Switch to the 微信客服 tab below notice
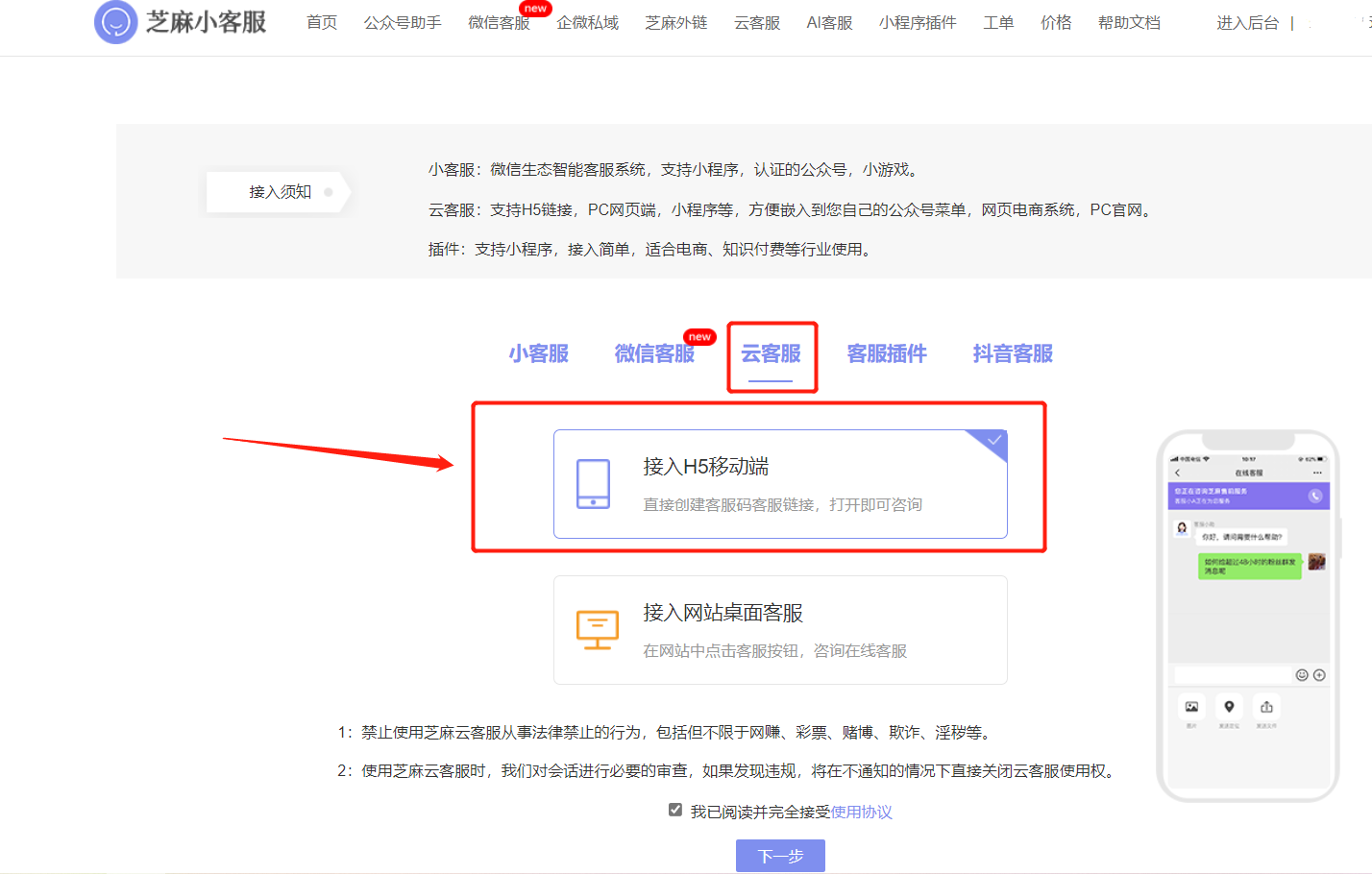Screen dimensions: 1372x874 pos(654,353)
